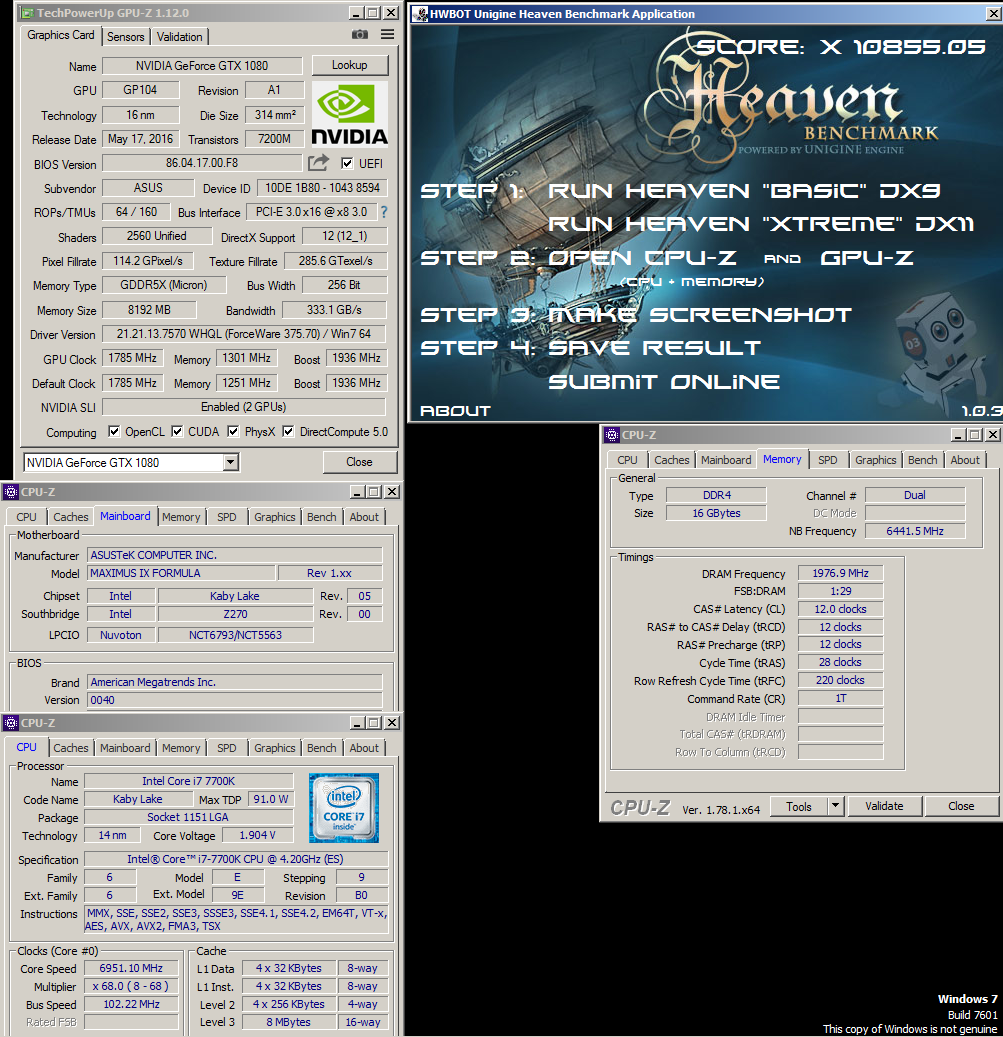Viewport: 1003px width, 1037px height.
Task: Click the Command Rate 1T value
Action: (840, 698)
